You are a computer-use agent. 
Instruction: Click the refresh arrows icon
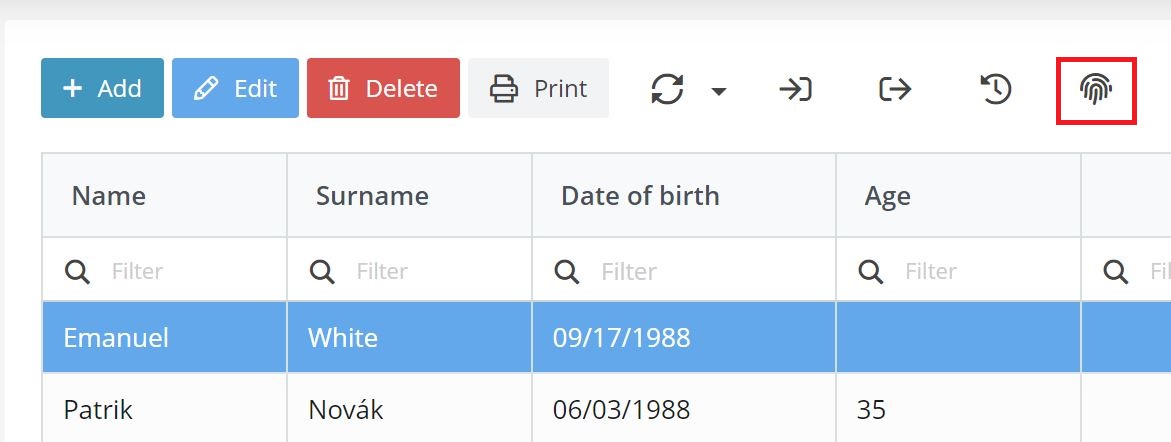click(667, 90)
